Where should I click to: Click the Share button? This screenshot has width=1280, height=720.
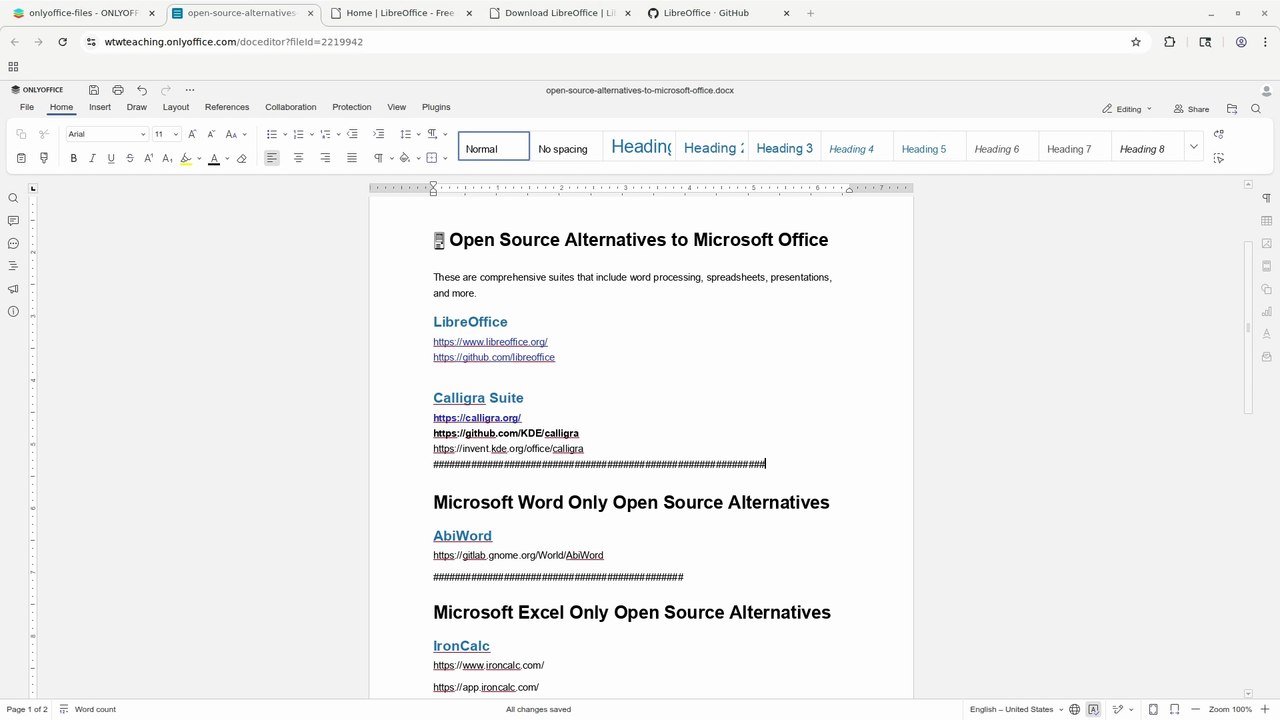point(1191,109)
